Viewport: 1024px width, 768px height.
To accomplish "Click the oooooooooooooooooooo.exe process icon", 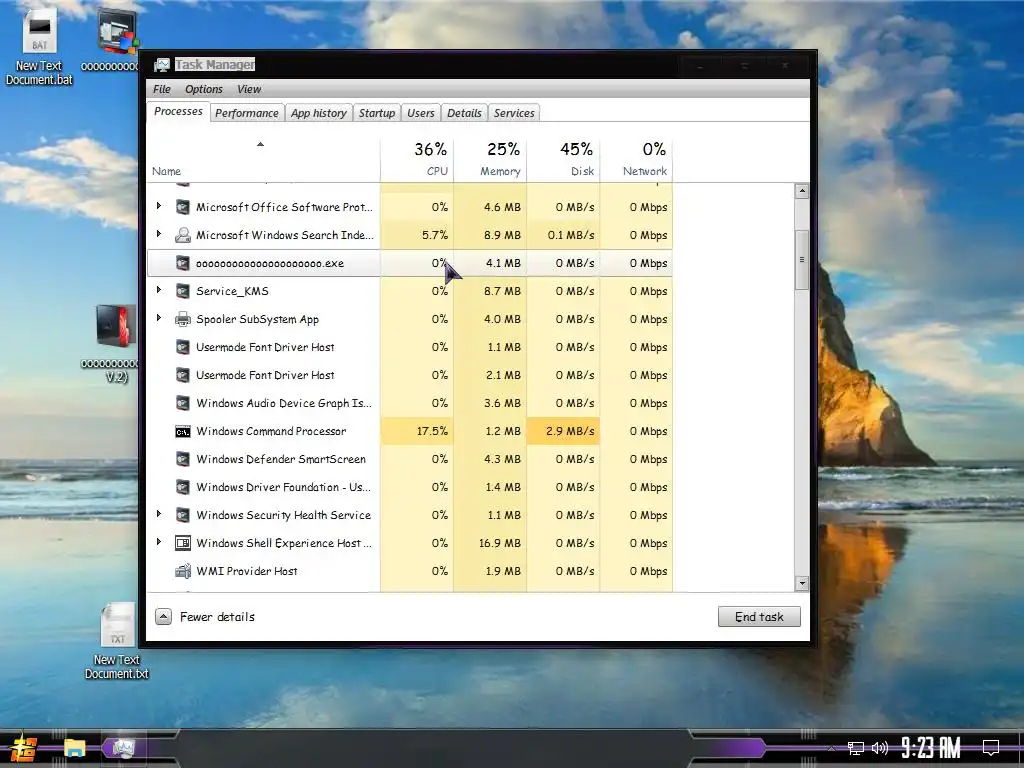I will tap(183, 263).
